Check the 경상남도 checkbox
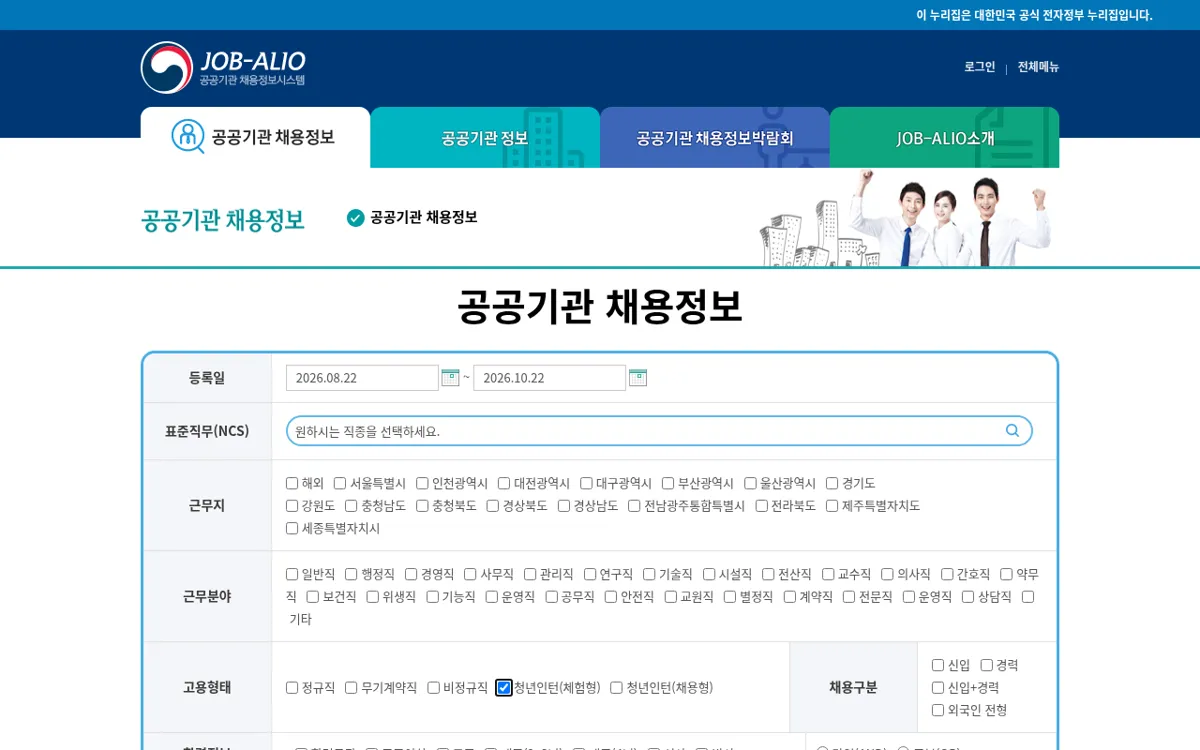1200x750 pixels. click(564, 506)
